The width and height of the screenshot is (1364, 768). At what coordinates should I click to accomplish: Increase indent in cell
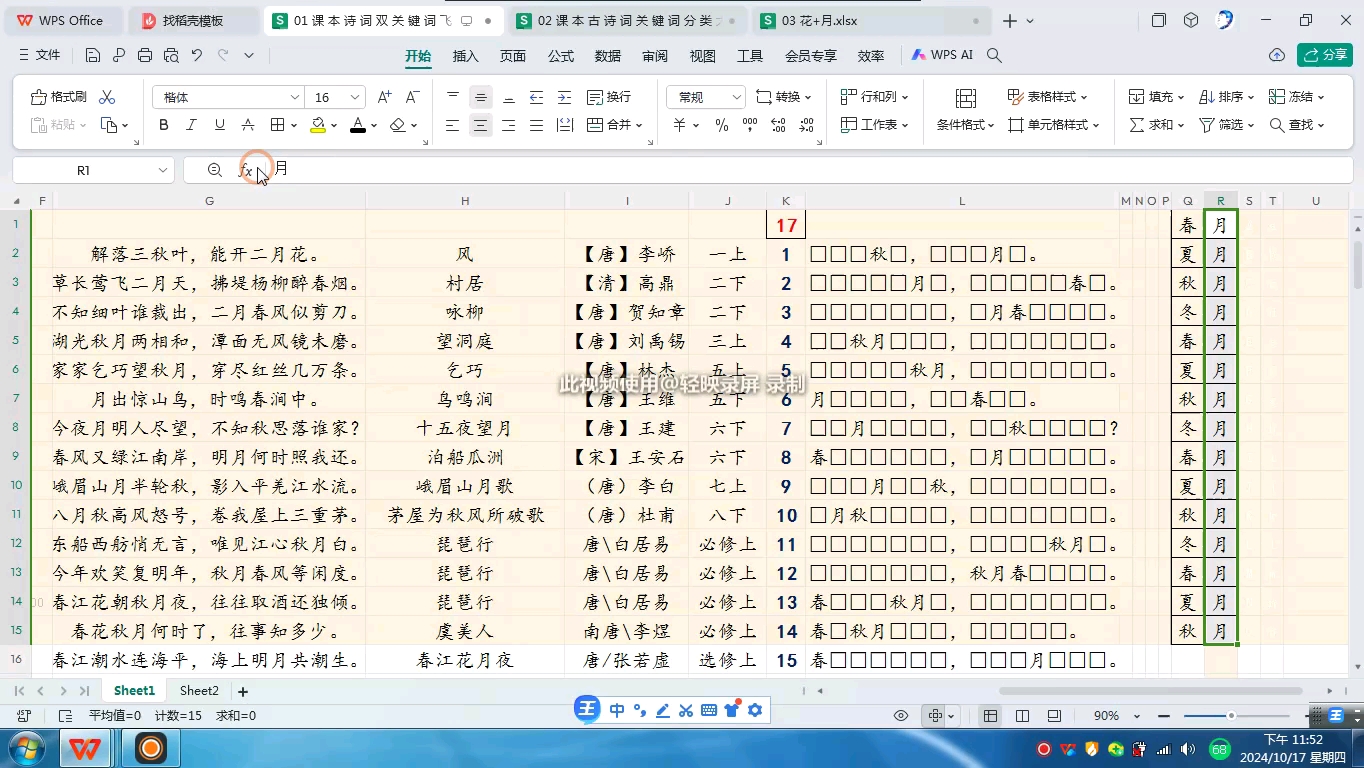pos(565,97)
